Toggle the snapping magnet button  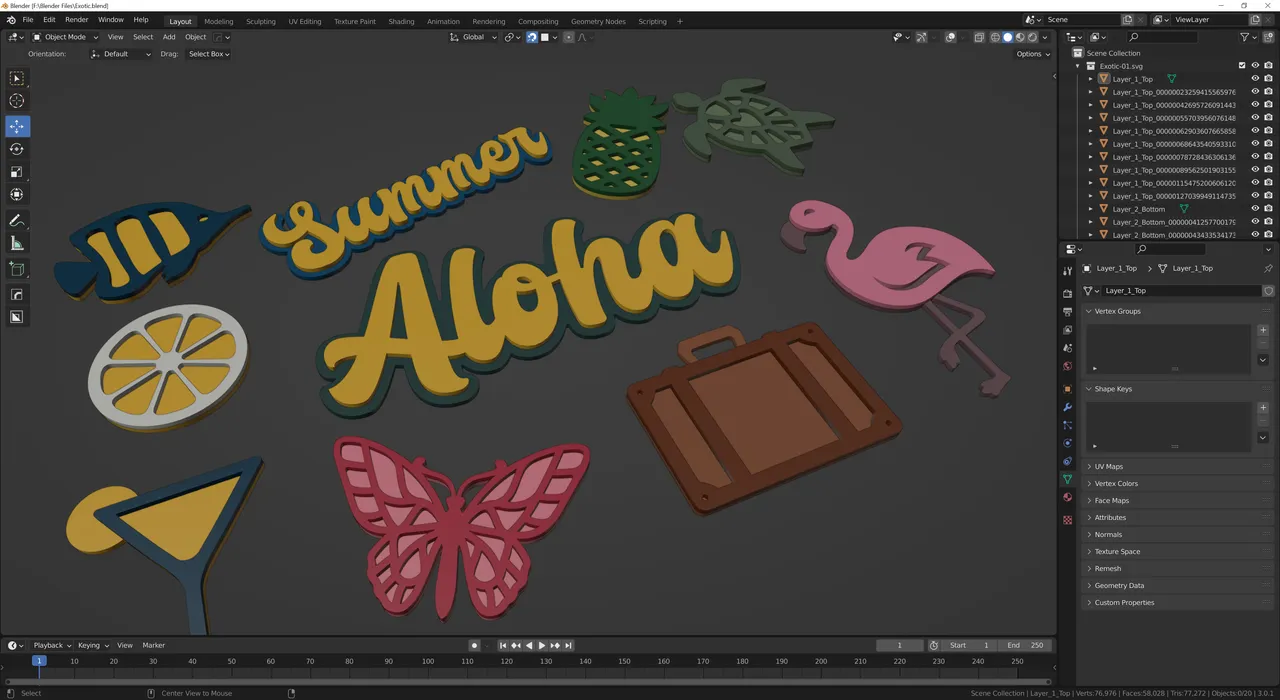point(531,37)
